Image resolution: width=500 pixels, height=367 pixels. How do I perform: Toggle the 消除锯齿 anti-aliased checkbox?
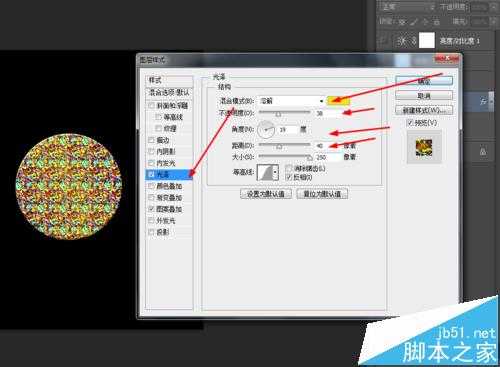pos(289,168)
